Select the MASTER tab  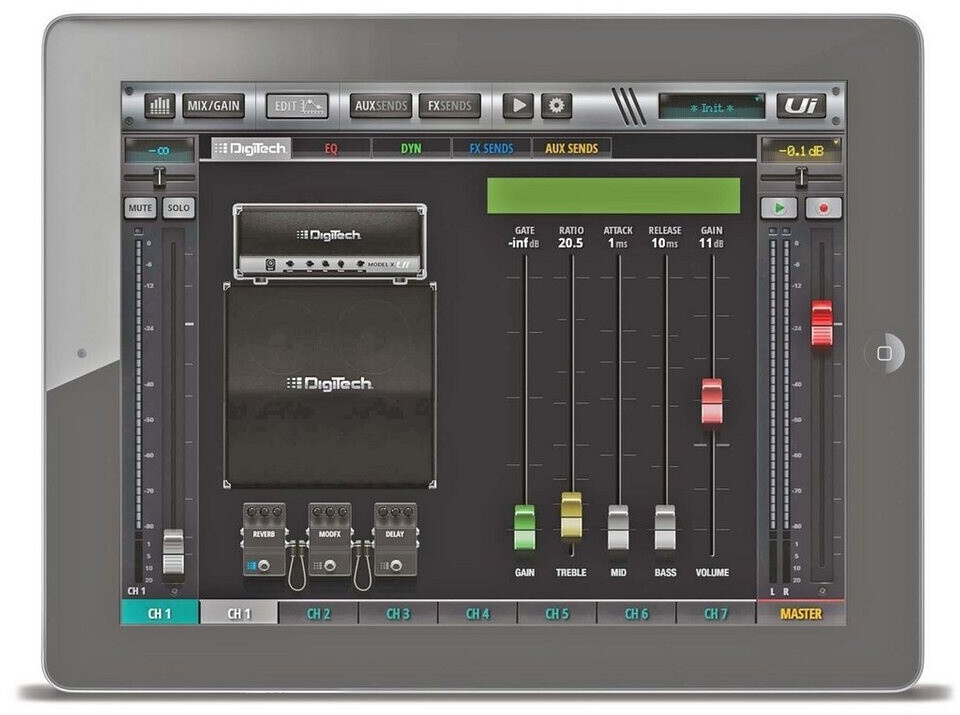pos(801,613)
